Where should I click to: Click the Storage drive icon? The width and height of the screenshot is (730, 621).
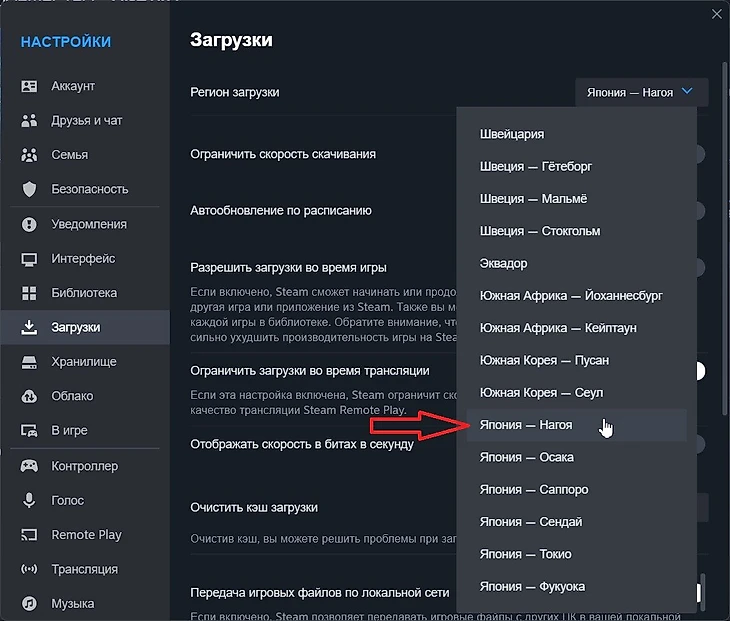(x=29, y=362)
